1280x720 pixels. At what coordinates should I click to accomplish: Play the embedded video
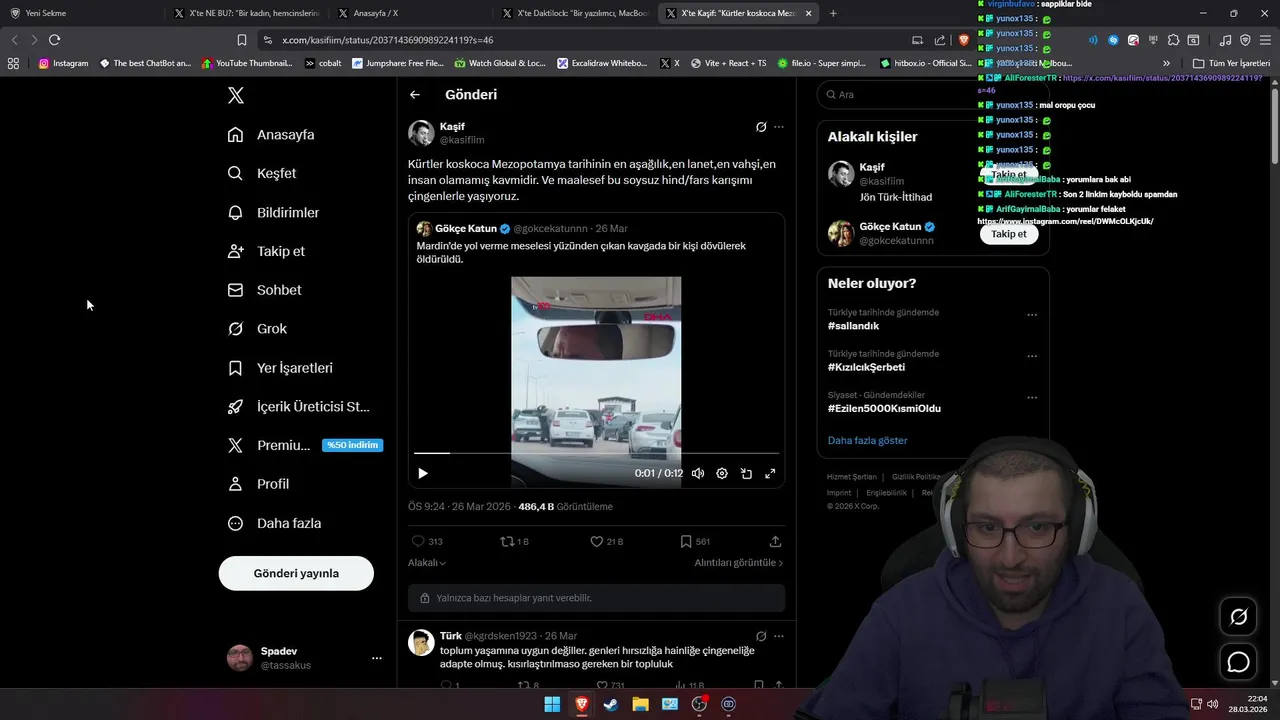pyautogui.click(x=423, y=473)
